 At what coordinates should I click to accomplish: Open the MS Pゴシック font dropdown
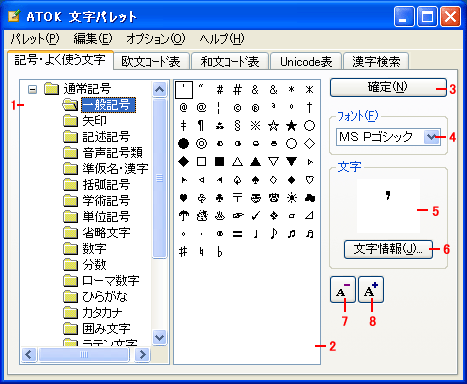432,137
